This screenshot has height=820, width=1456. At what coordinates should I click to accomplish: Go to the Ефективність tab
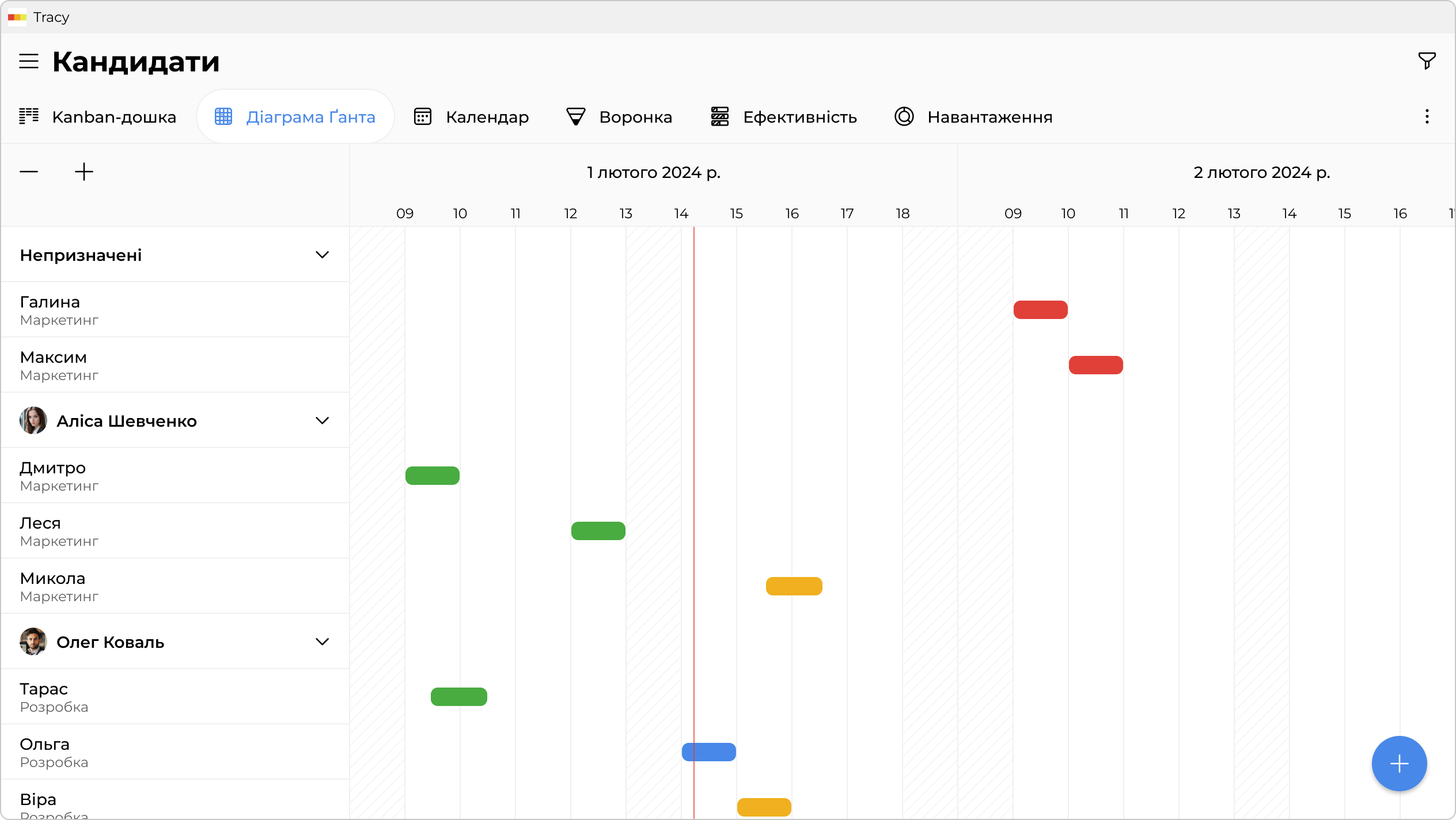pos(783,117)
